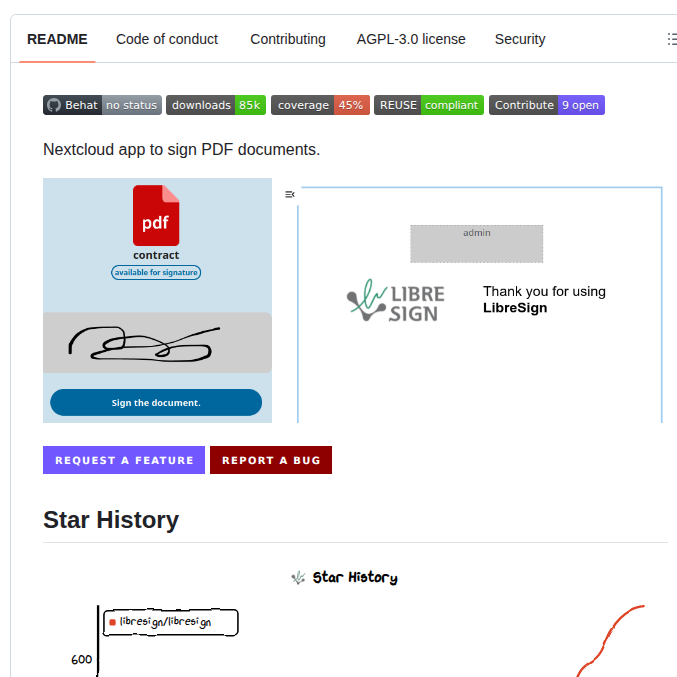Click the handwritten signature area
677x677 pixels.
pyautogui.click(x=157, y=343)
